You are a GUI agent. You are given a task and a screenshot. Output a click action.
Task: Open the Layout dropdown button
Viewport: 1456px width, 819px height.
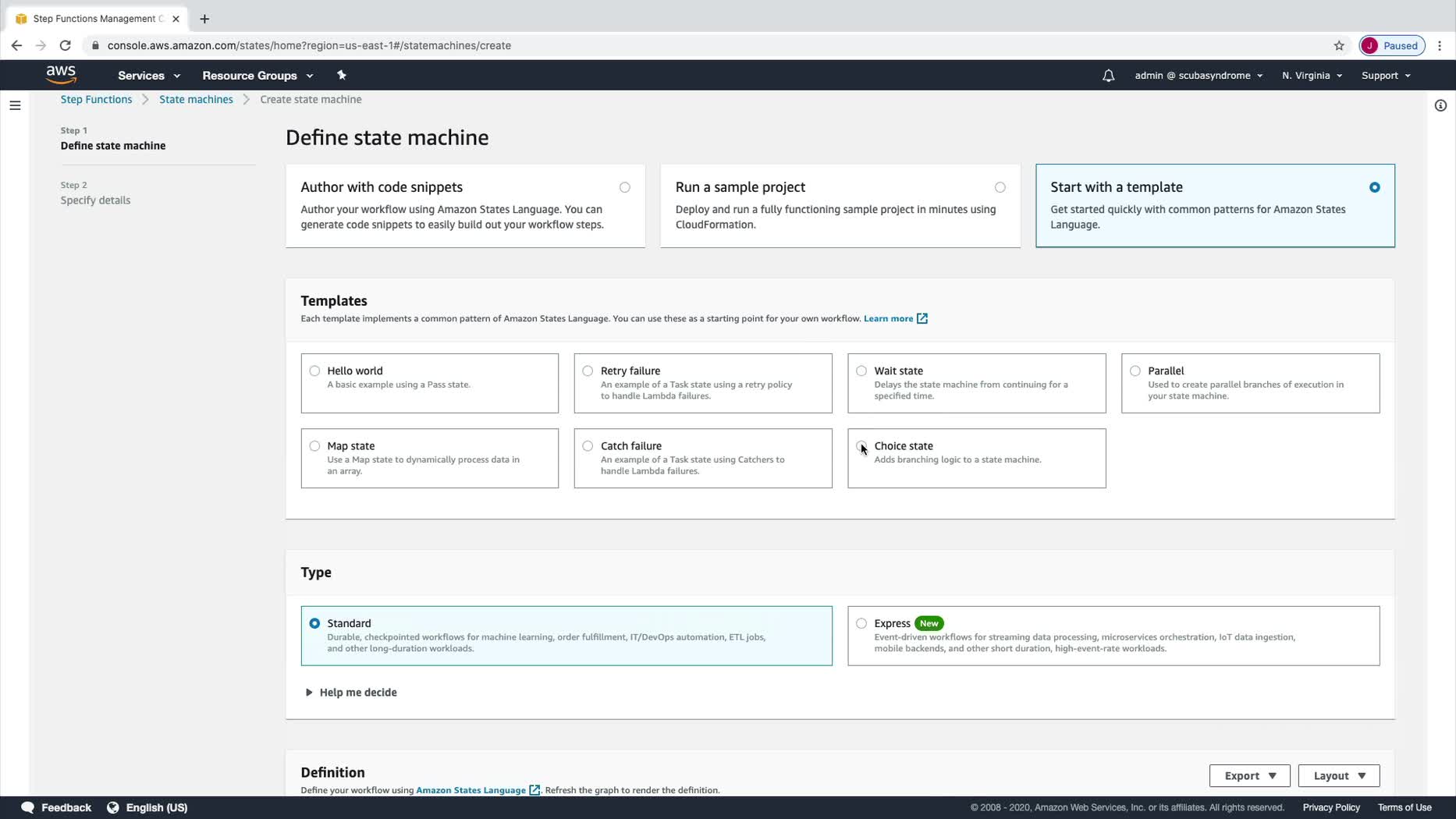click(1339, 775)
